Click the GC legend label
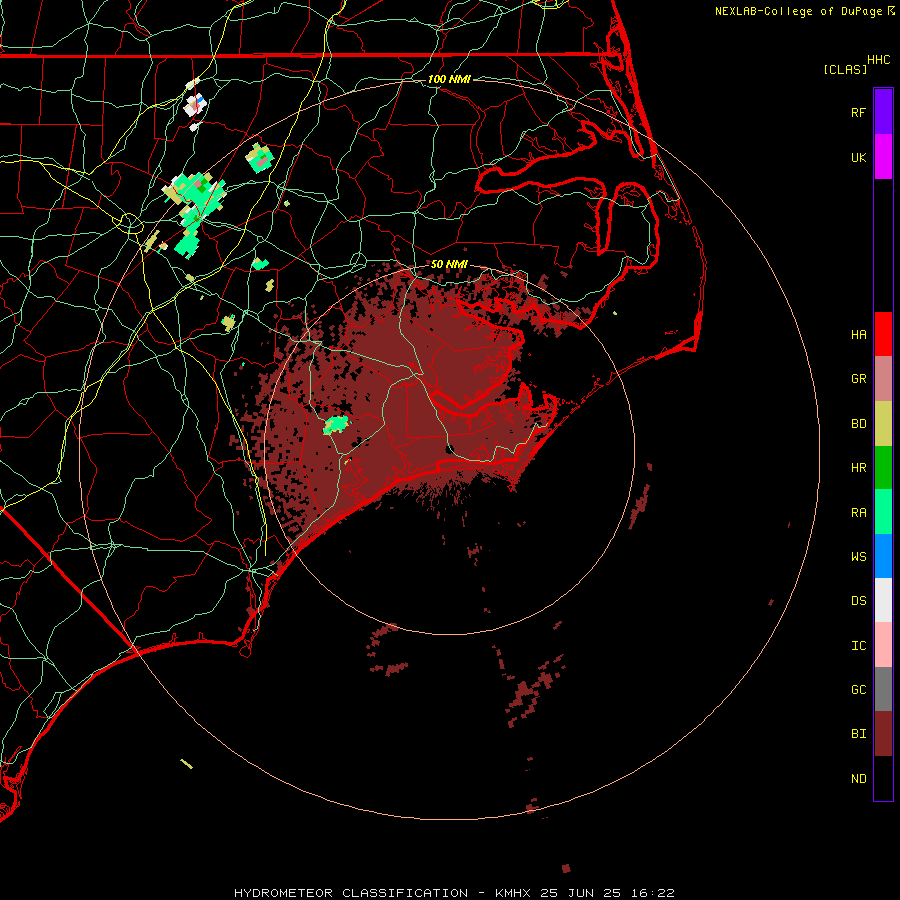This screenshot has width=900, height=900. pos(858,689)
